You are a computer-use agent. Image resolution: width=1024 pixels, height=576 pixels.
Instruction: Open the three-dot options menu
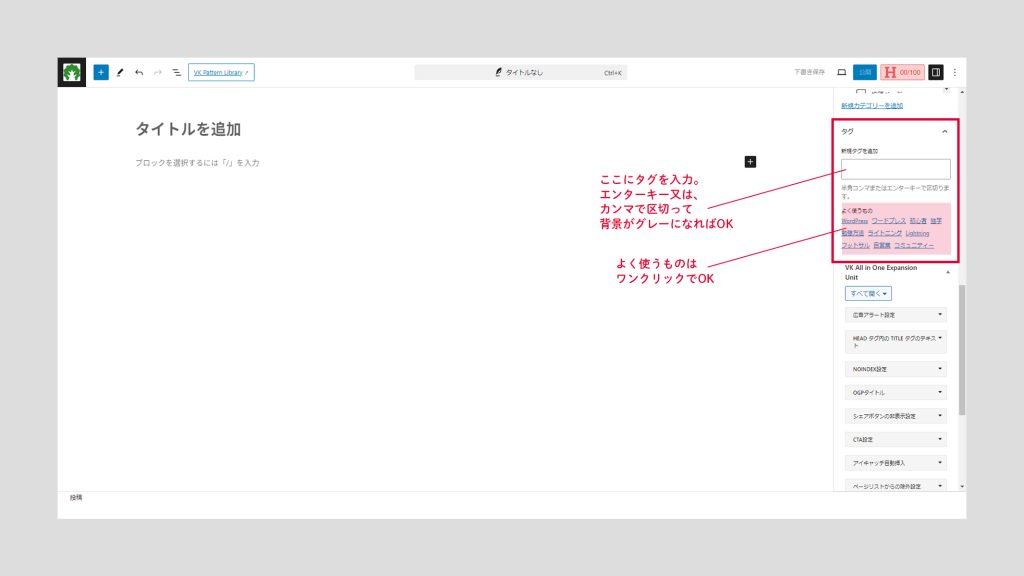point(954,72)
